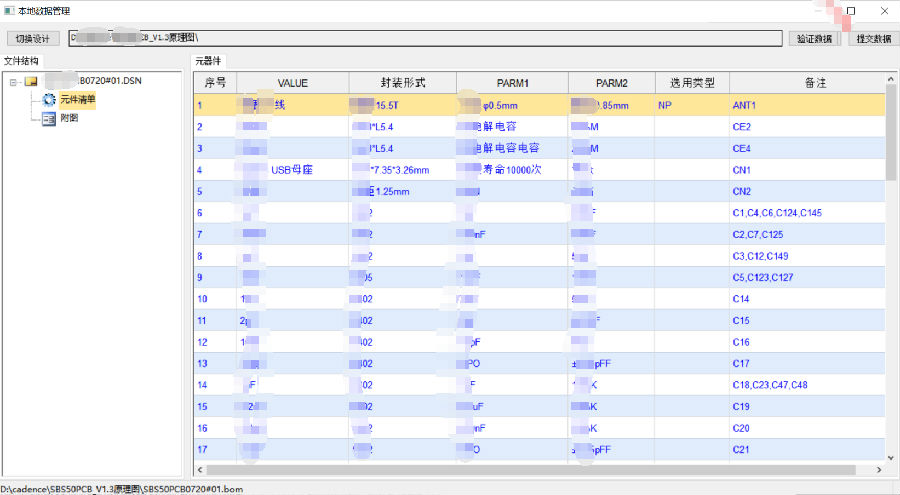Viewport: 900px width, 495px height.
Task: Click the folder icon of the DSN file
Action: 31,82
